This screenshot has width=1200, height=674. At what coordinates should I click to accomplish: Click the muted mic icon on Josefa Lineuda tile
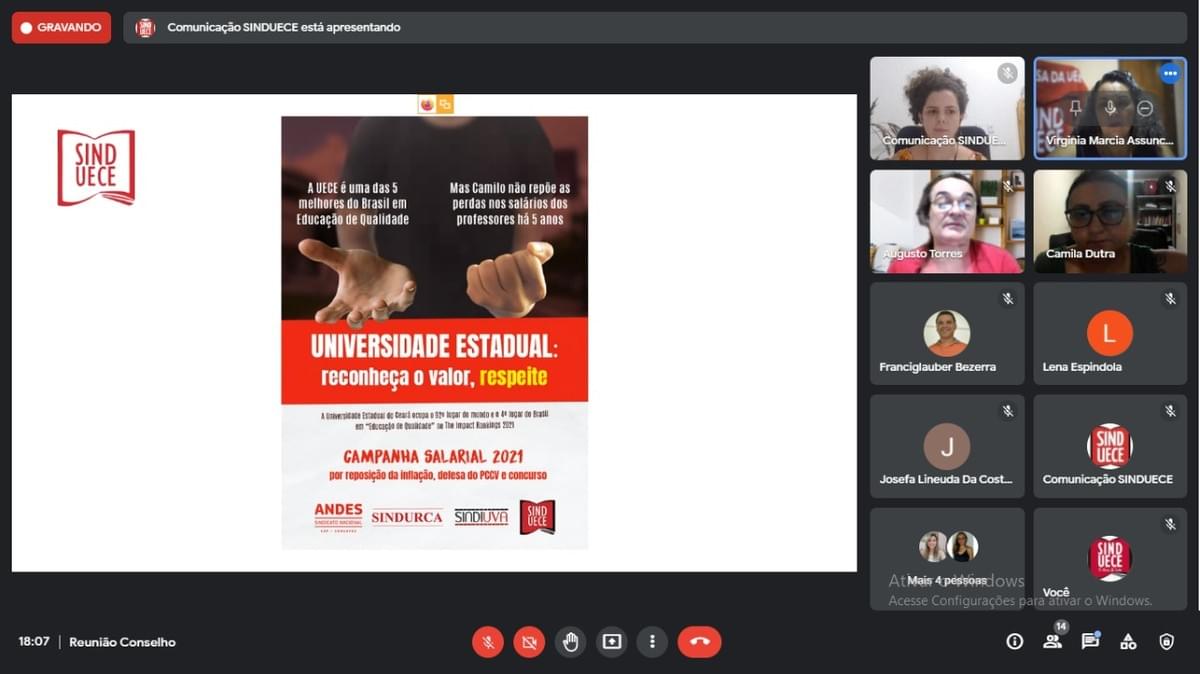click(x=1007, y=411)
